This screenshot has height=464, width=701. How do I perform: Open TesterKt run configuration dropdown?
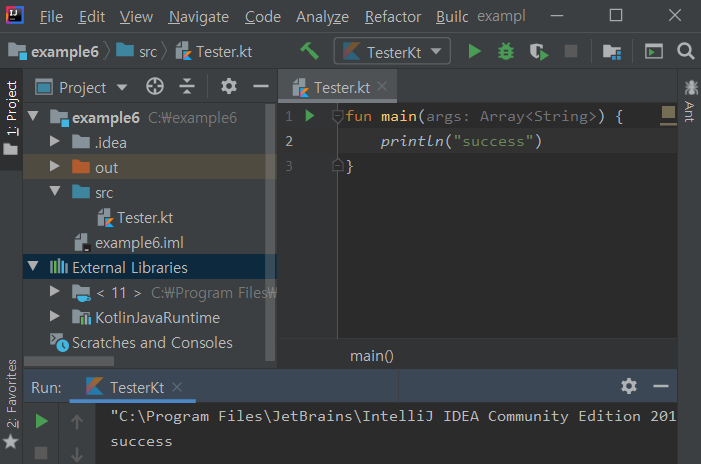tap(392, 52)
